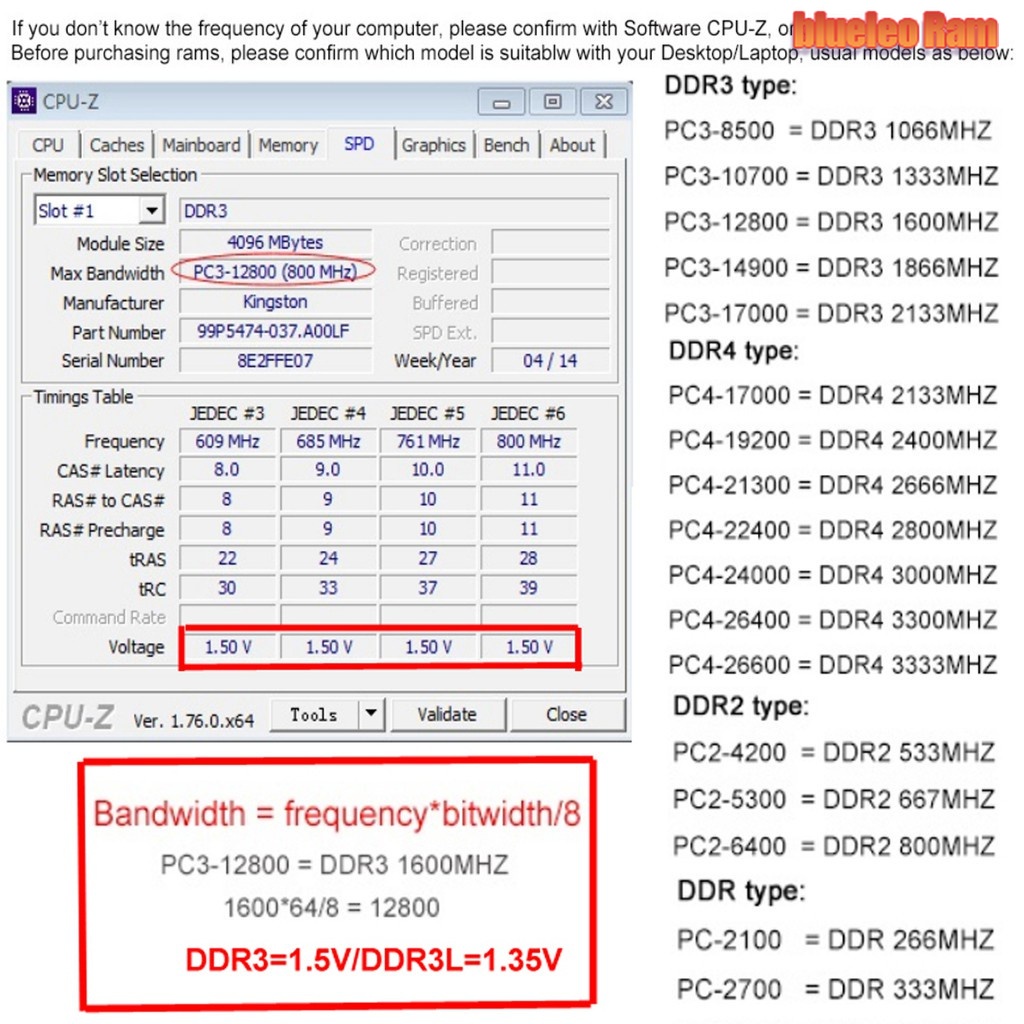Screen dimensions: 1024x1024
Task: Click the Tools button
Action: (314, 714)
